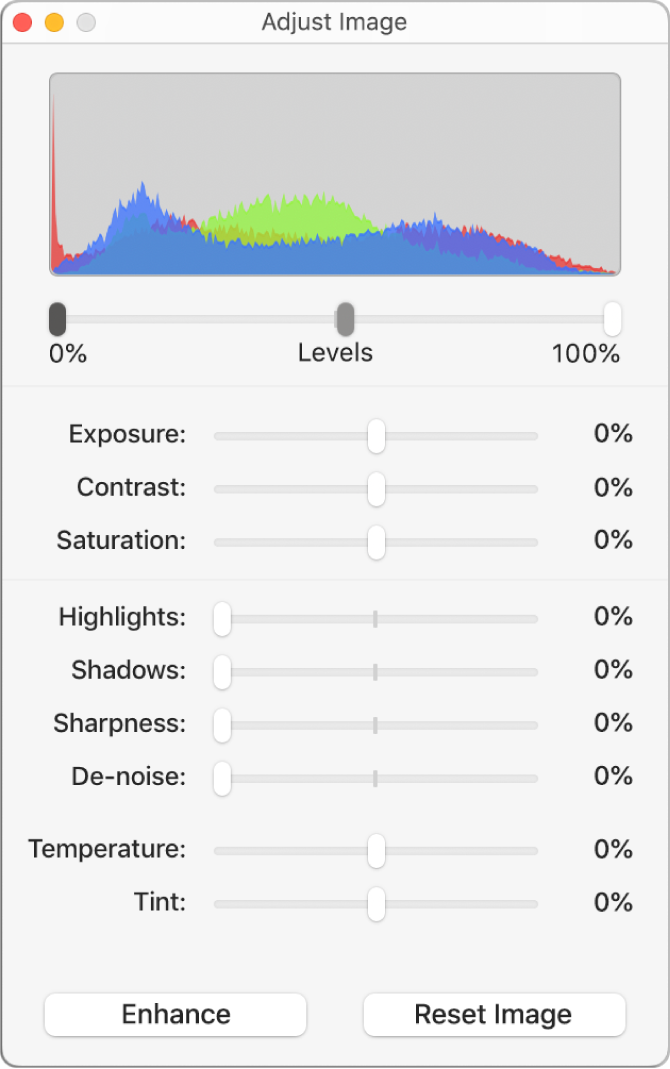The width and height of the screenshot is (670, 1069).
Task: Click the Contrast slider handle
Action: [376, 488]
